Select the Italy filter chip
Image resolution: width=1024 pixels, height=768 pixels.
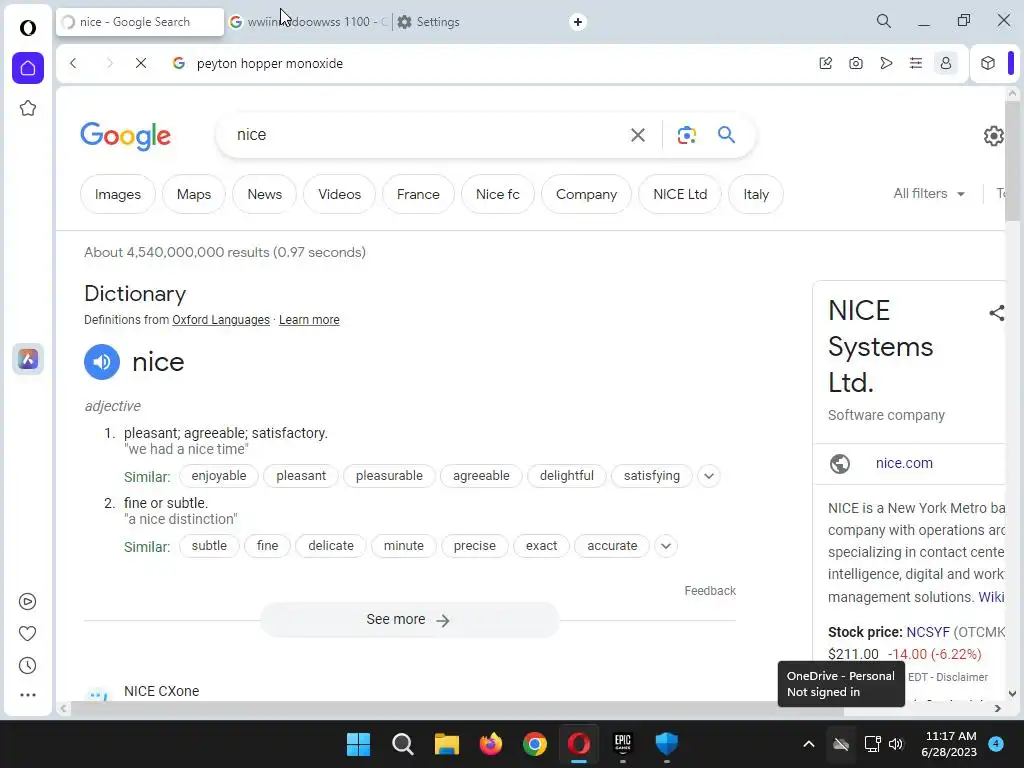pyautogui.click(x=756, y=195)
